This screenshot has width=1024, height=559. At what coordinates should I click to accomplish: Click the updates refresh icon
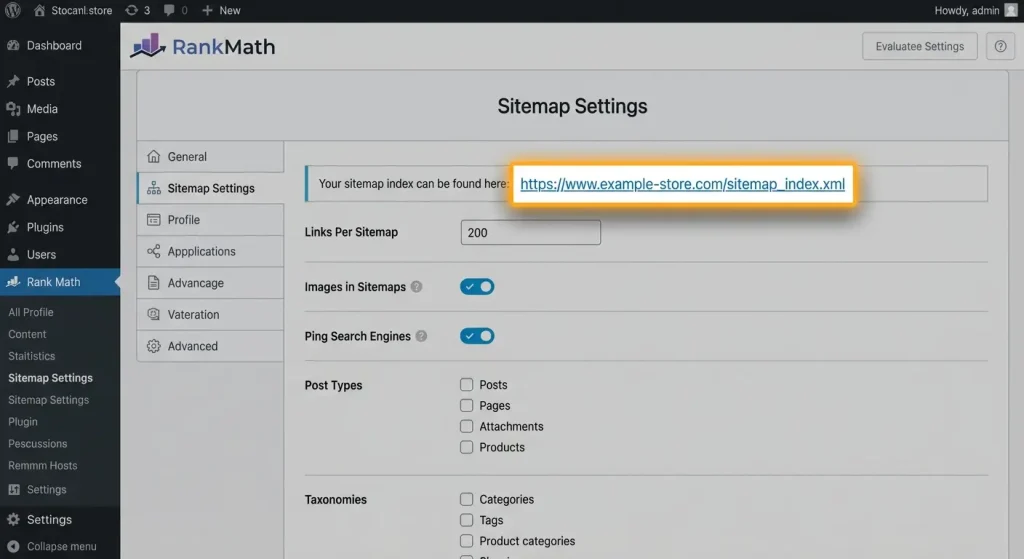(132, 10)
